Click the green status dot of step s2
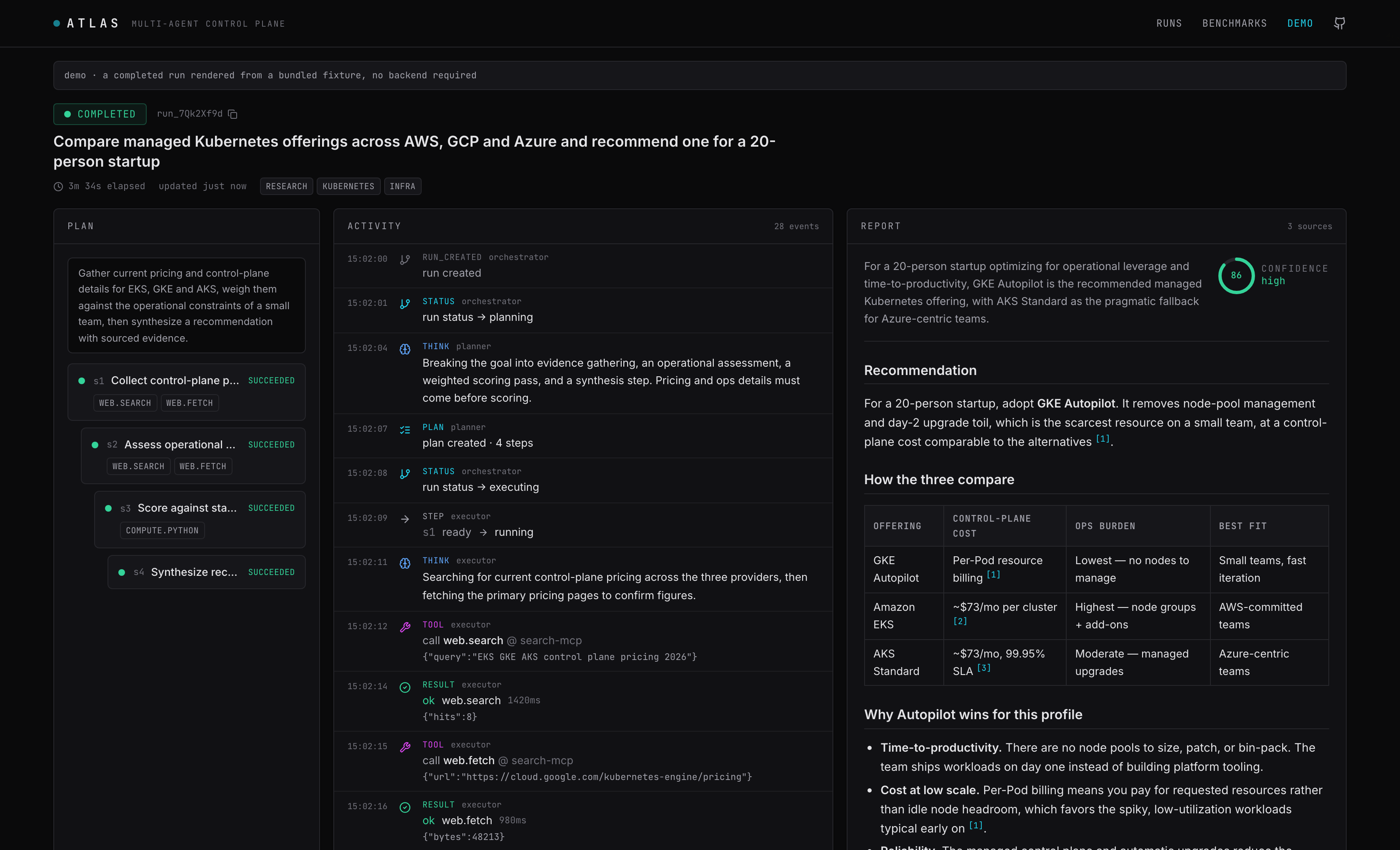This screenshot has height=850, width=1400. (95, 445)
